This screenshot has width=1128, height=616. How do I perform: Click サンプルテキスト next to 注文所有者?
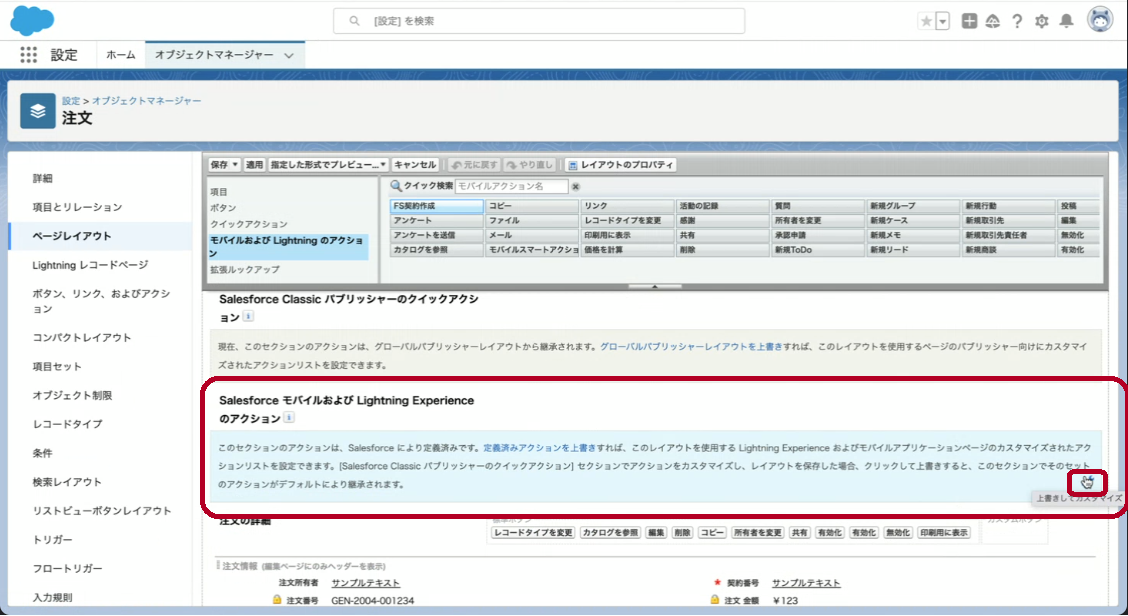(x=365, y=583)
